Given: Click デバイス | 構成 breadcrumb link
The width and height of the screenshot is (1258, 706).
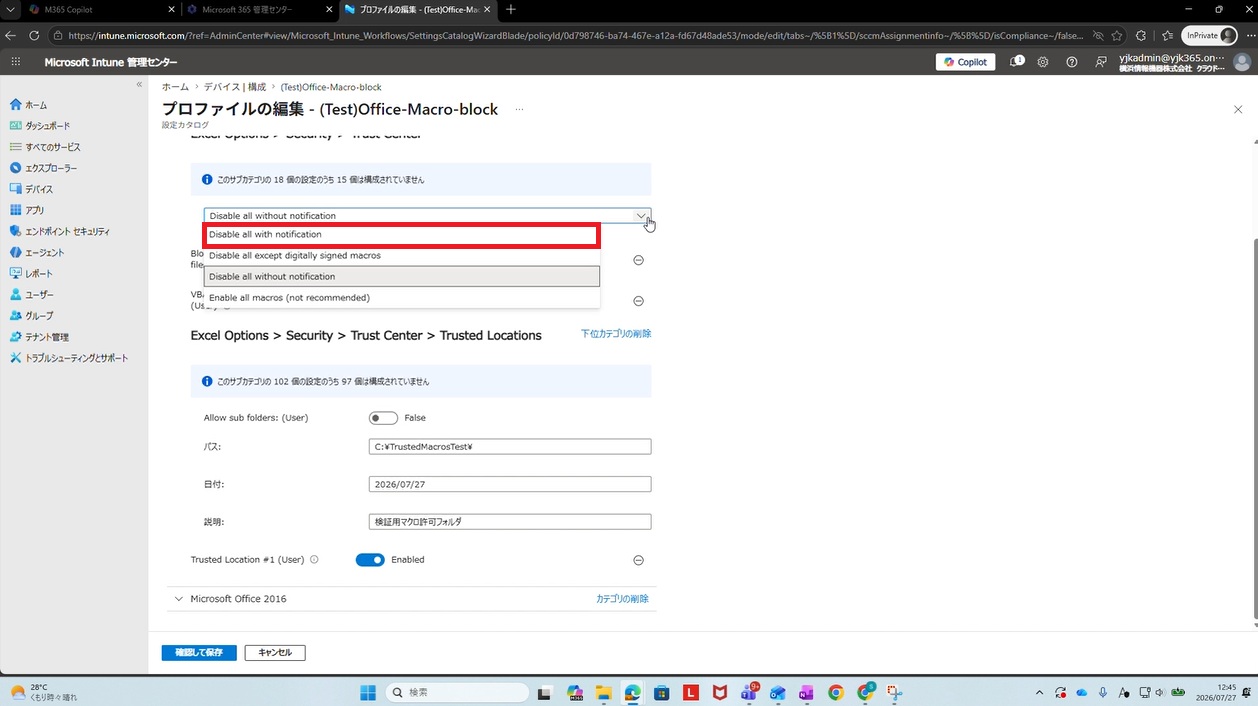Looking at the screenshot, I should [235, 88].
